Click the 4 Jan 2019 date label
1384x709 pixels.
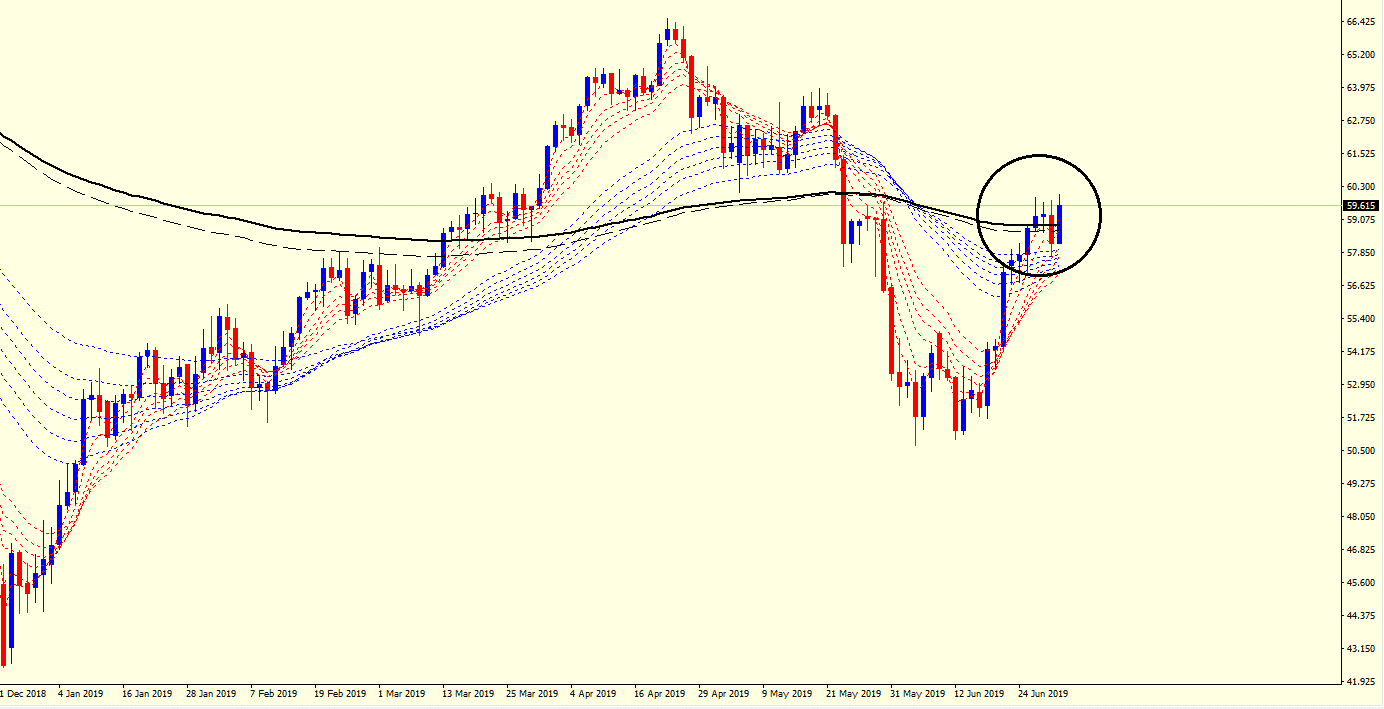tap(80, 693)
